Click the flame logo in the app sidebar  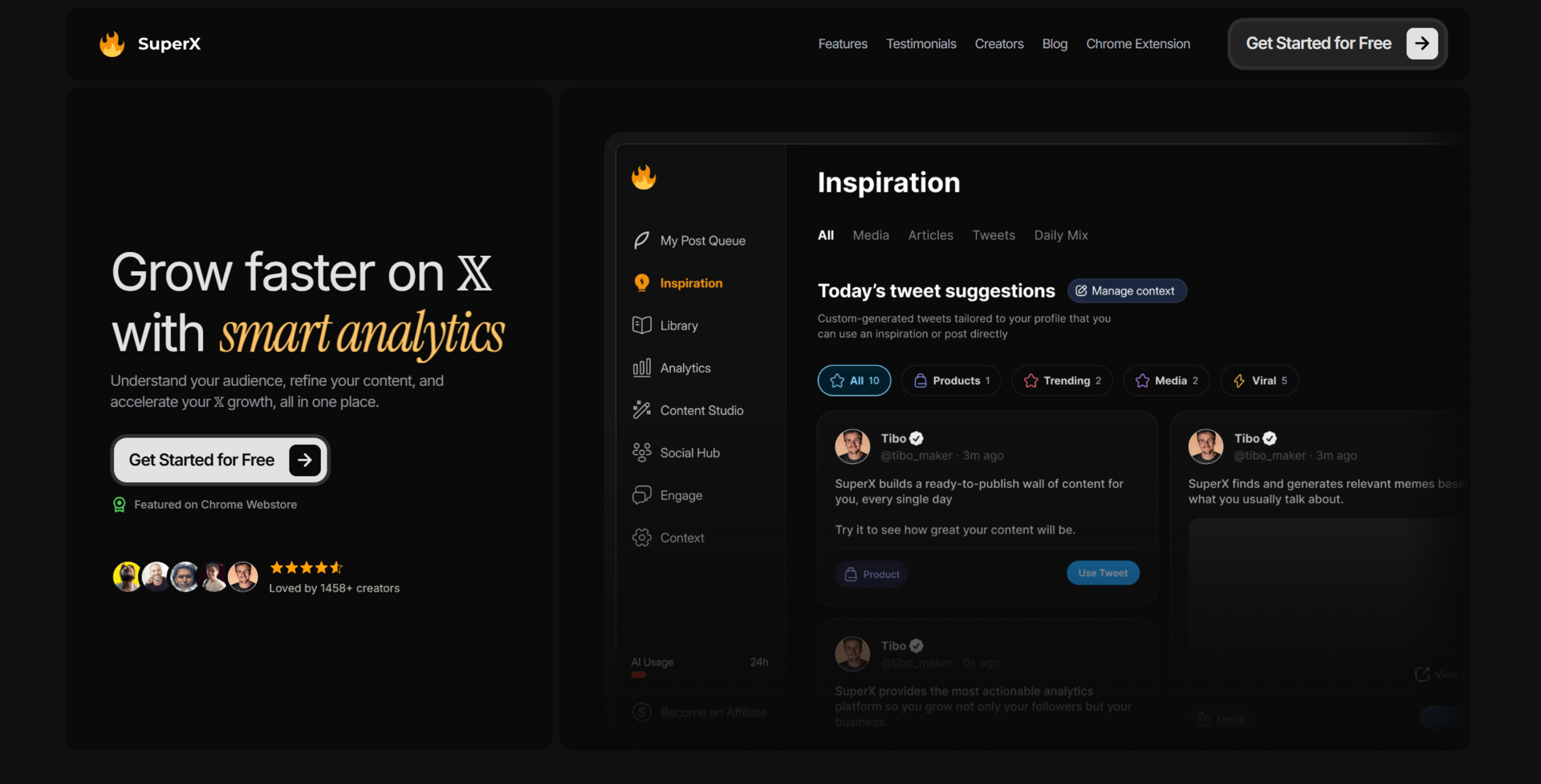[644, 177]
